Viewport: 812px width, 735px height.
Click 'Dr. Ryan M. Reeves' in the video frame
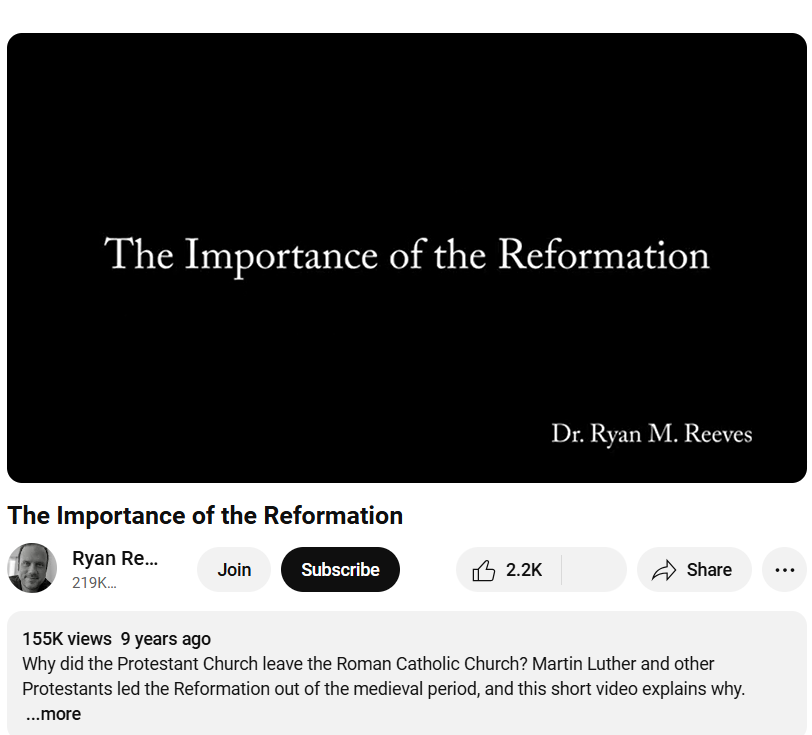651,434
